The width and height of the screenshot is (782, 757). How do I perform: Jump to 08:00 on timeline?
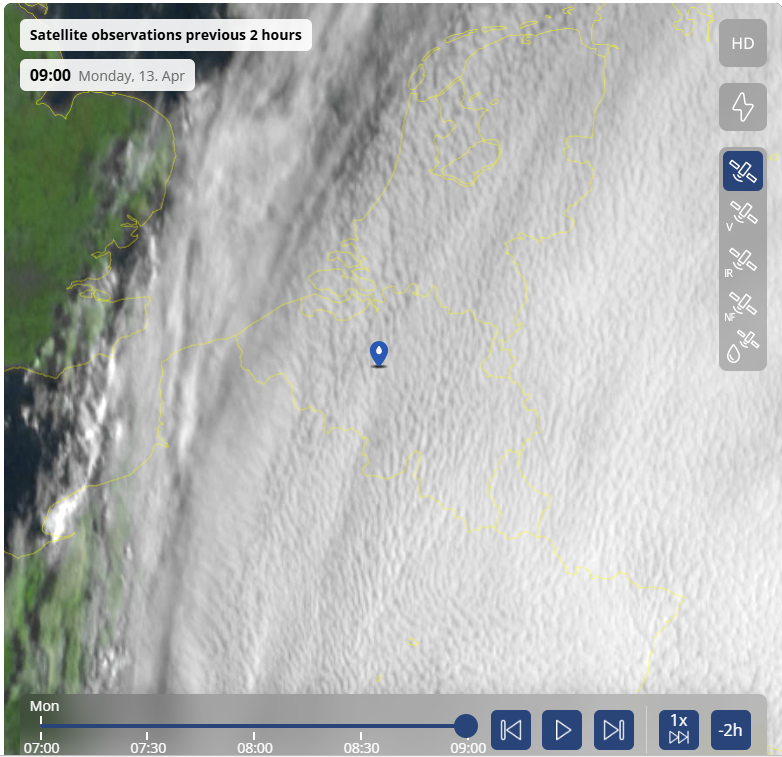click(x=255, y=747)
